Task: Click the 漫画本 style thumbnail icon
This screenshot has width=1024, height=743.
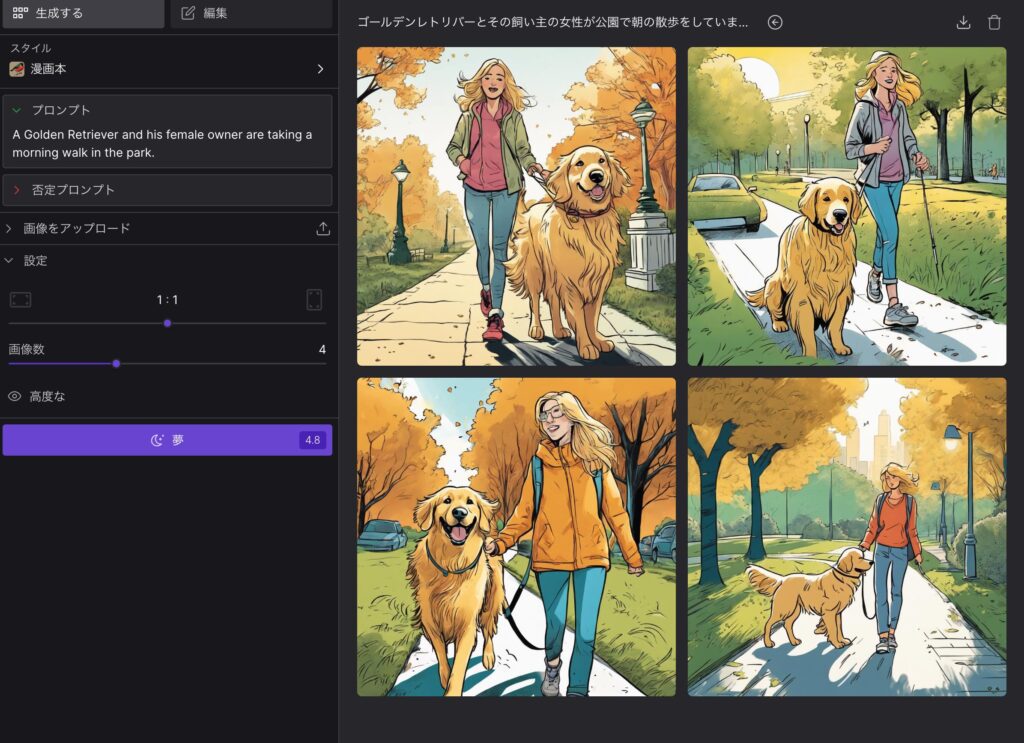Action: pos(17,69)
